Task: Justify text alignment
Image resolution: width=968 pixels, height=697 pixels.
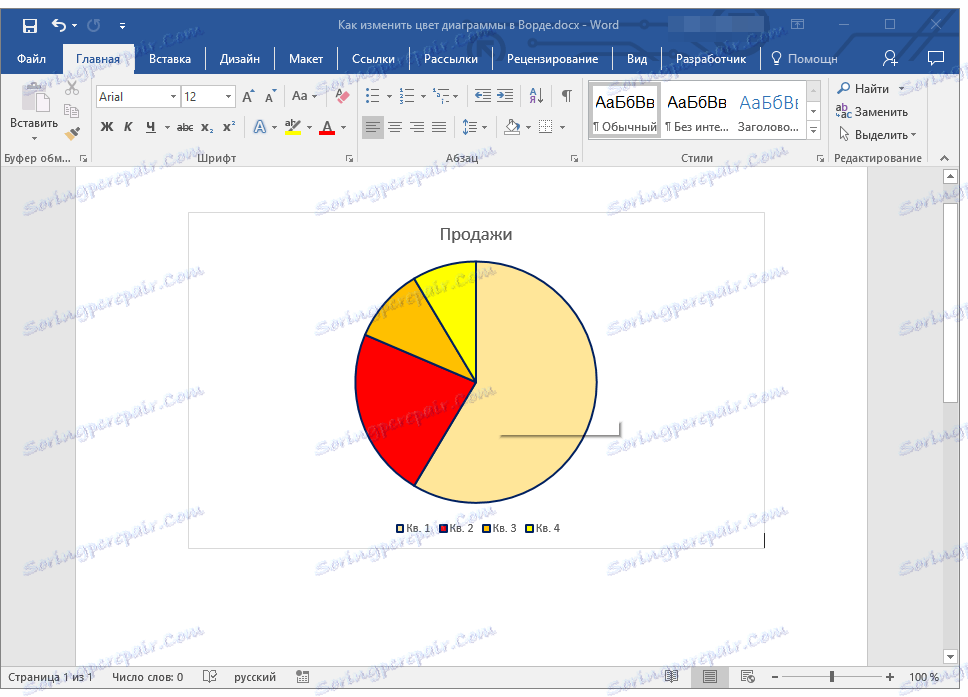Action: 439,127
